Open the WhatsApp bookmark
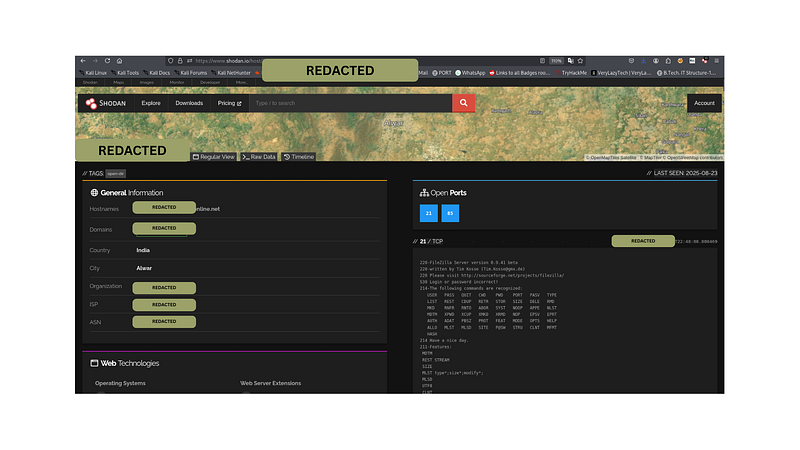This screenshot has width=800, height=450. point(470,73)
